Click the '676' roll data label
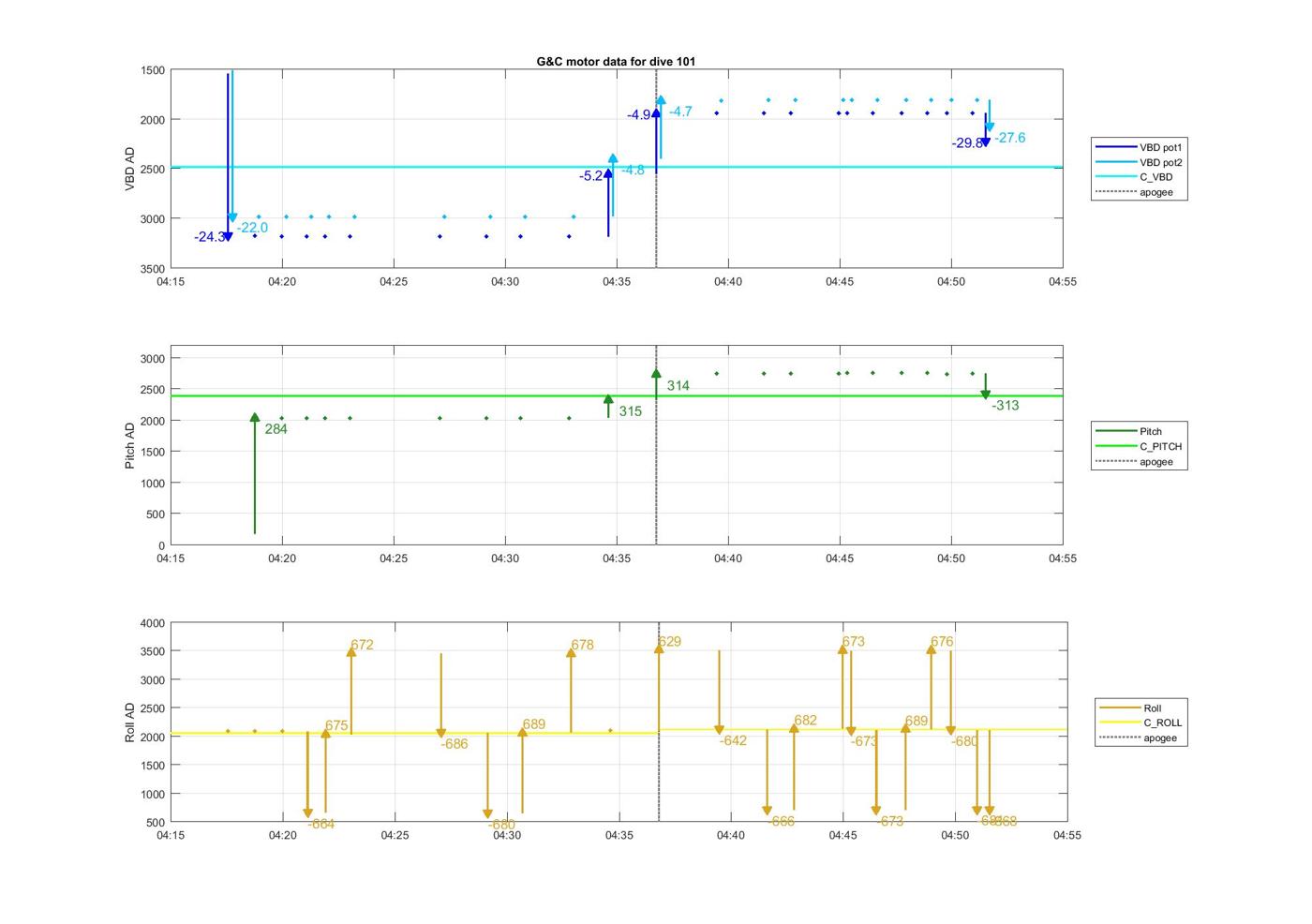 tap(942, 642)
